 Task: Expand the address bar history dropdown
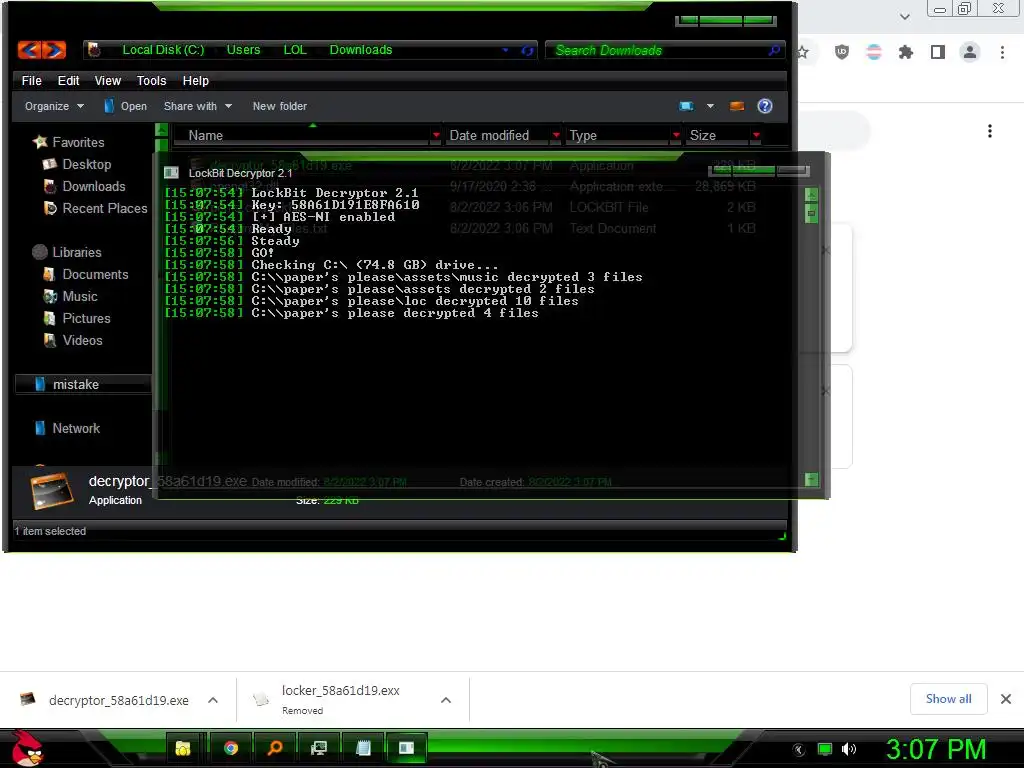[x=505, y=50]
